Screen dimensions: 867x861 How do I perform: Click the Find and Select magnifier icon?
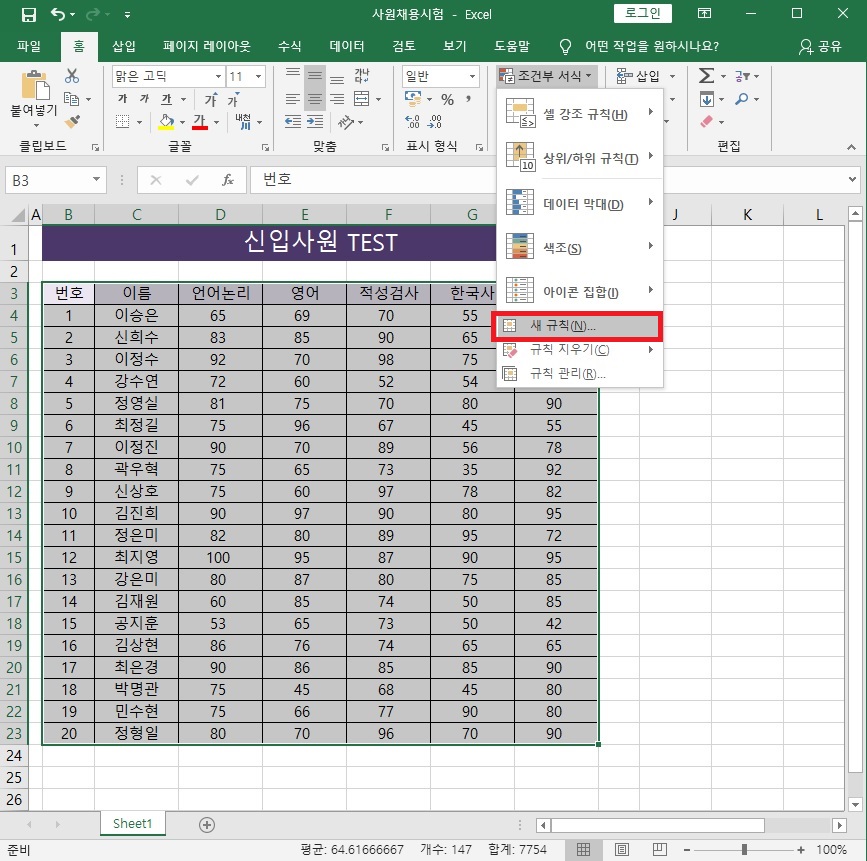[x=742, y=99]
